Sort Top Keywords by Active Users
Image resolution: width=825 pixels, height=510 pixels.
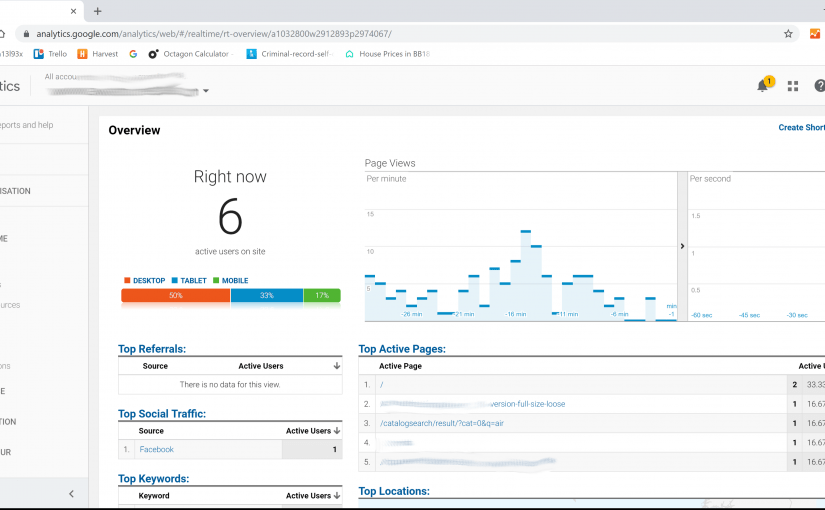pyautogui.click(x=336, y=495)
